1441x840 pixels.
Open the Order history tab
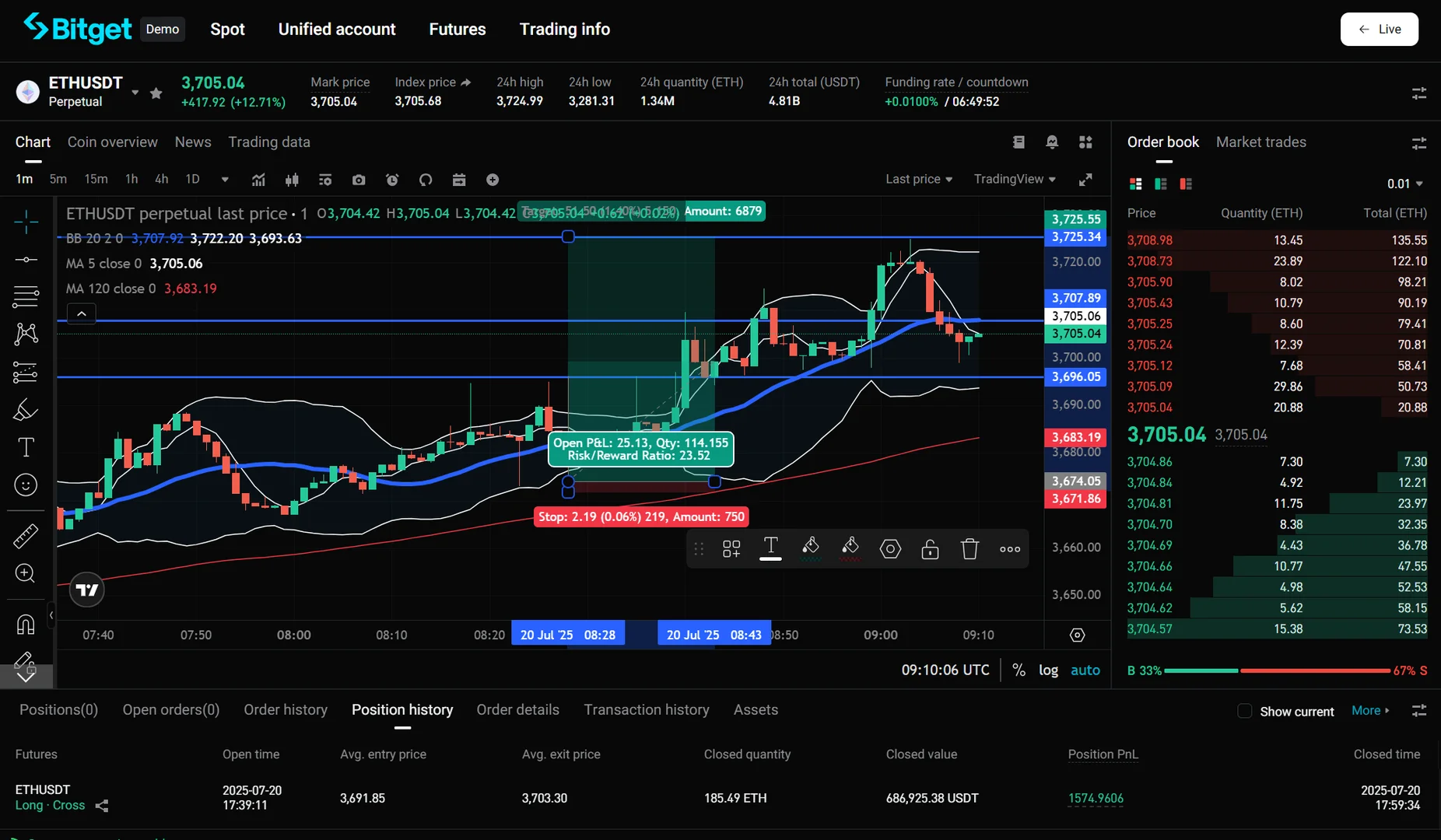286,709
